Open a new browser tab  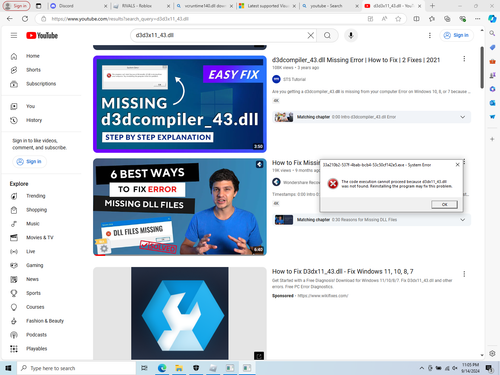[432, 6]
